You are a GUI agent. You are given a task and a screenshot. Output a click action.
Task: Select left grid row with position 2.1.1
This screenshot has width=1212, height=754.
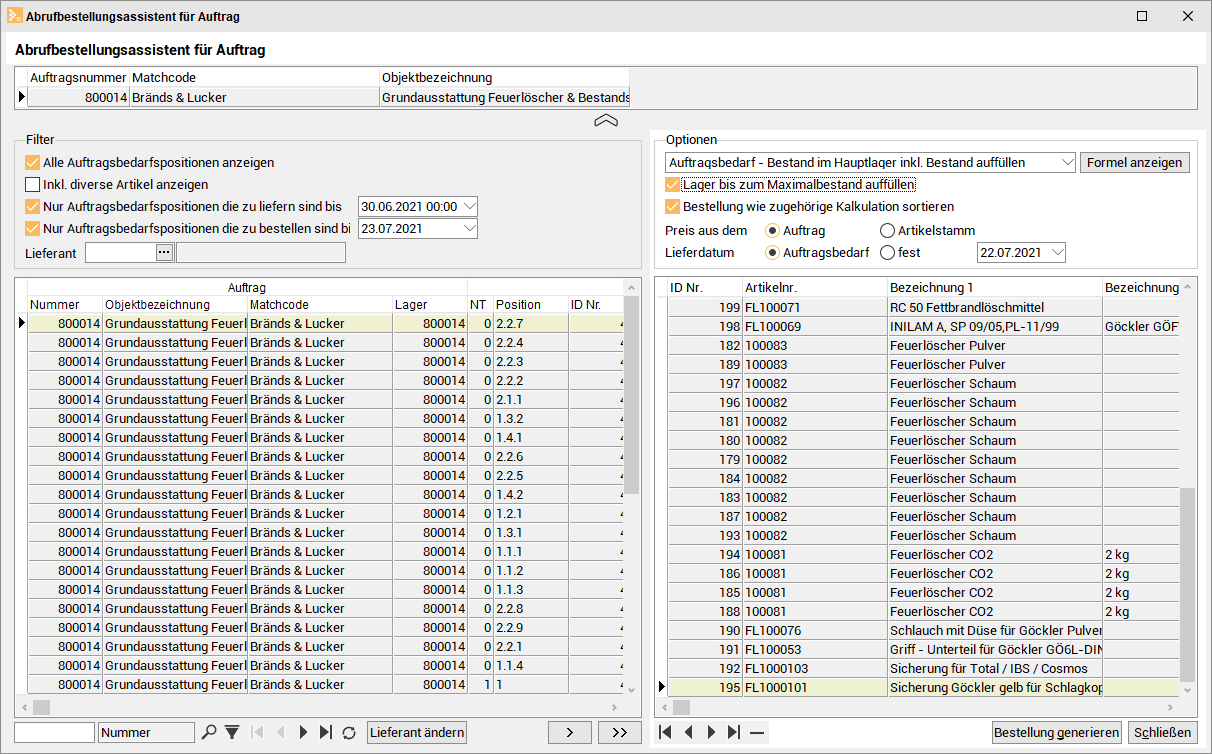325,399
